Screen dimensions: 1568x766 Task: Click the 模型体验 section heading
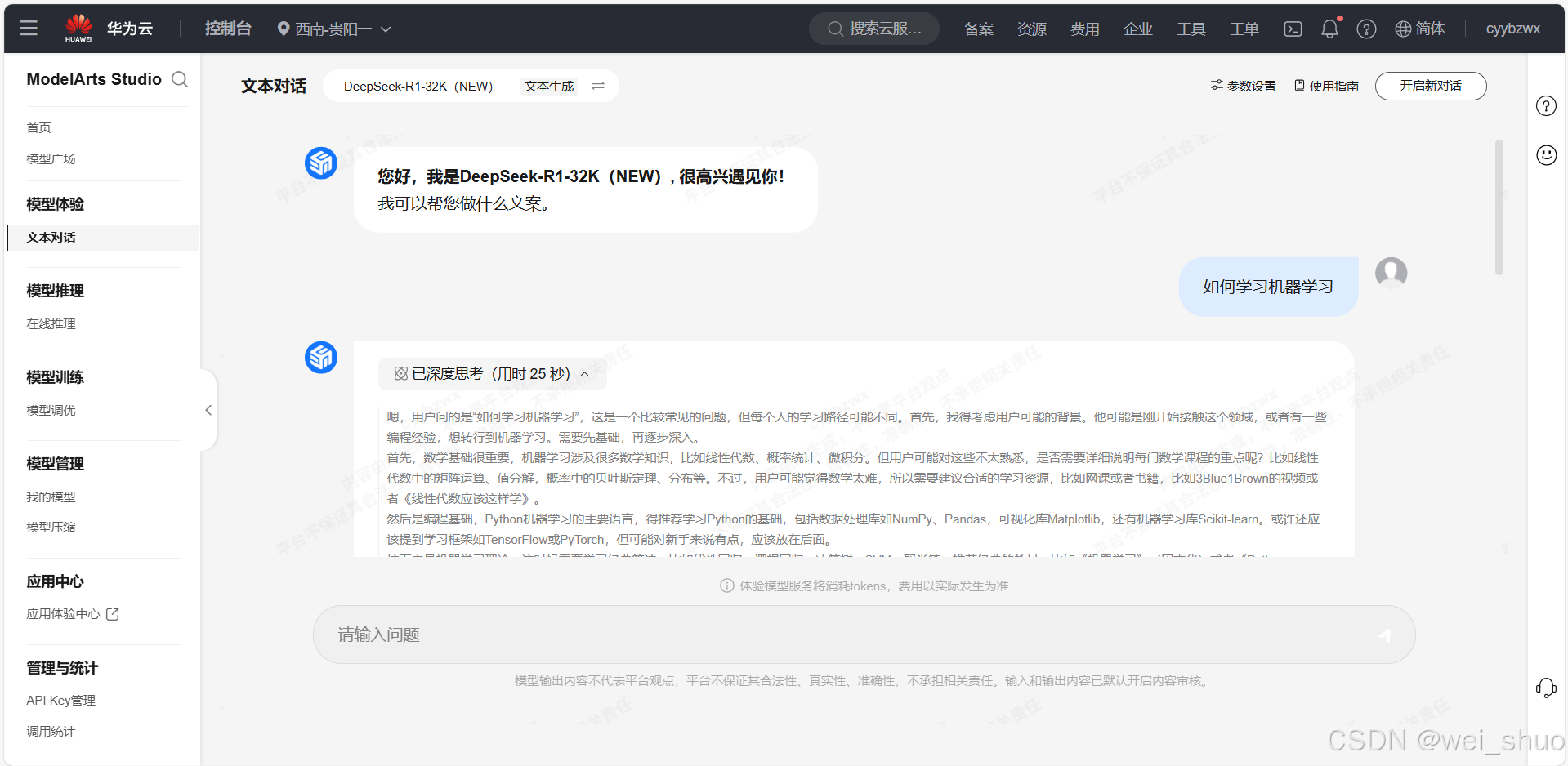pos(55,204)
